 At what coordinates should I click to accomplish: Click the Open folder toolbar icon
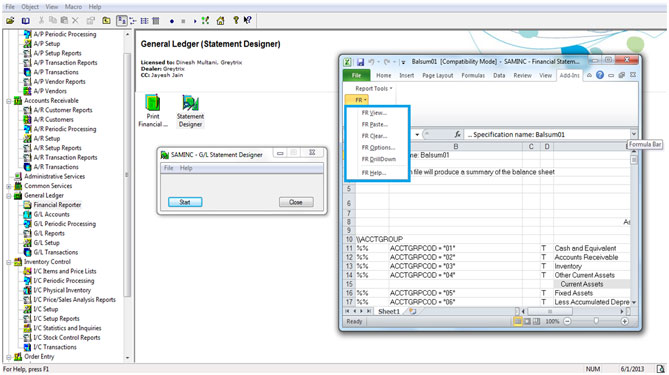pos(10,20)
